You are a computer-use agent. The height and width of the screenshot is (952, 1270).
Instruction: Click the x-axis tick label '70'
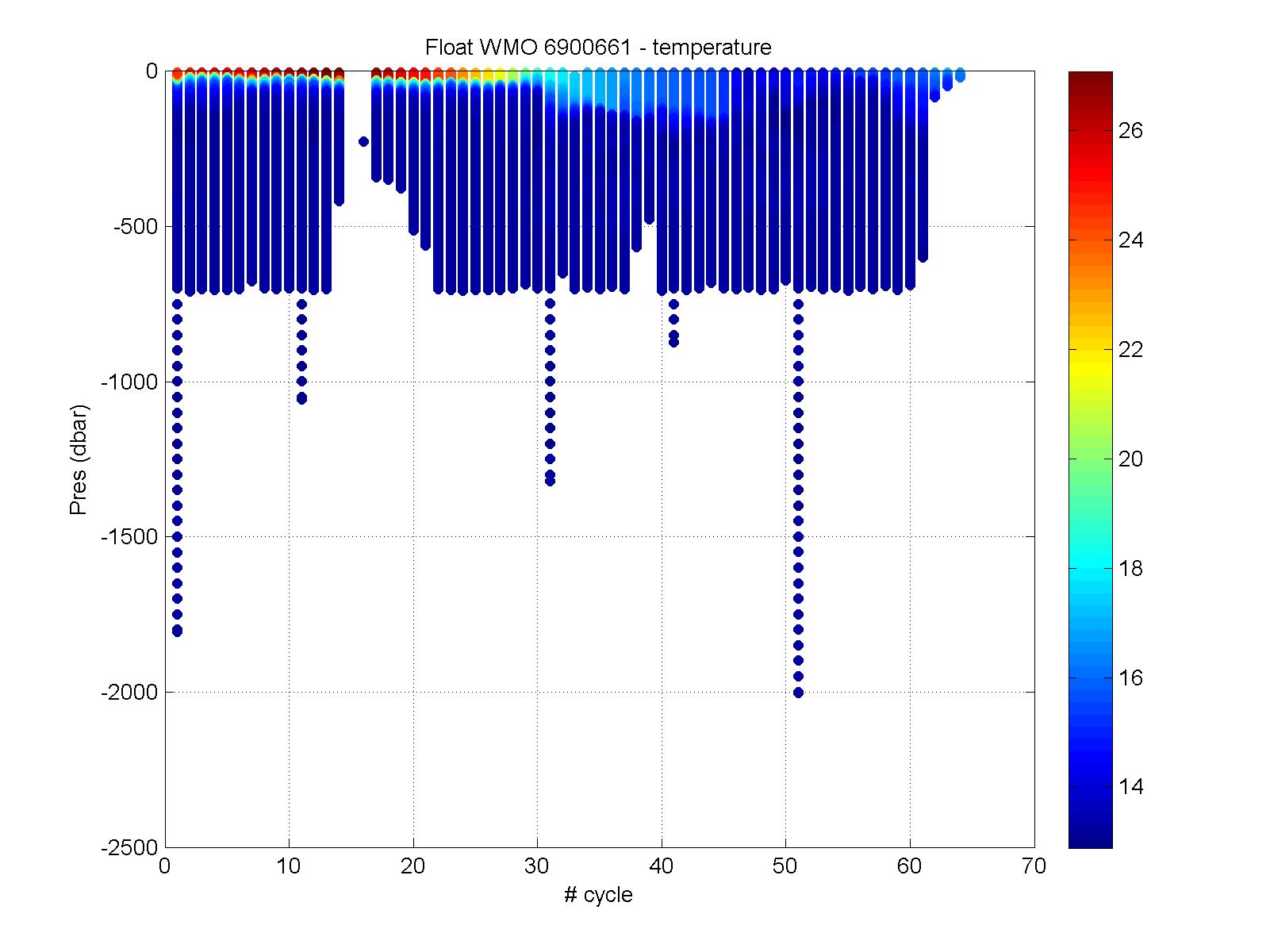click(x=1034, y=867)
